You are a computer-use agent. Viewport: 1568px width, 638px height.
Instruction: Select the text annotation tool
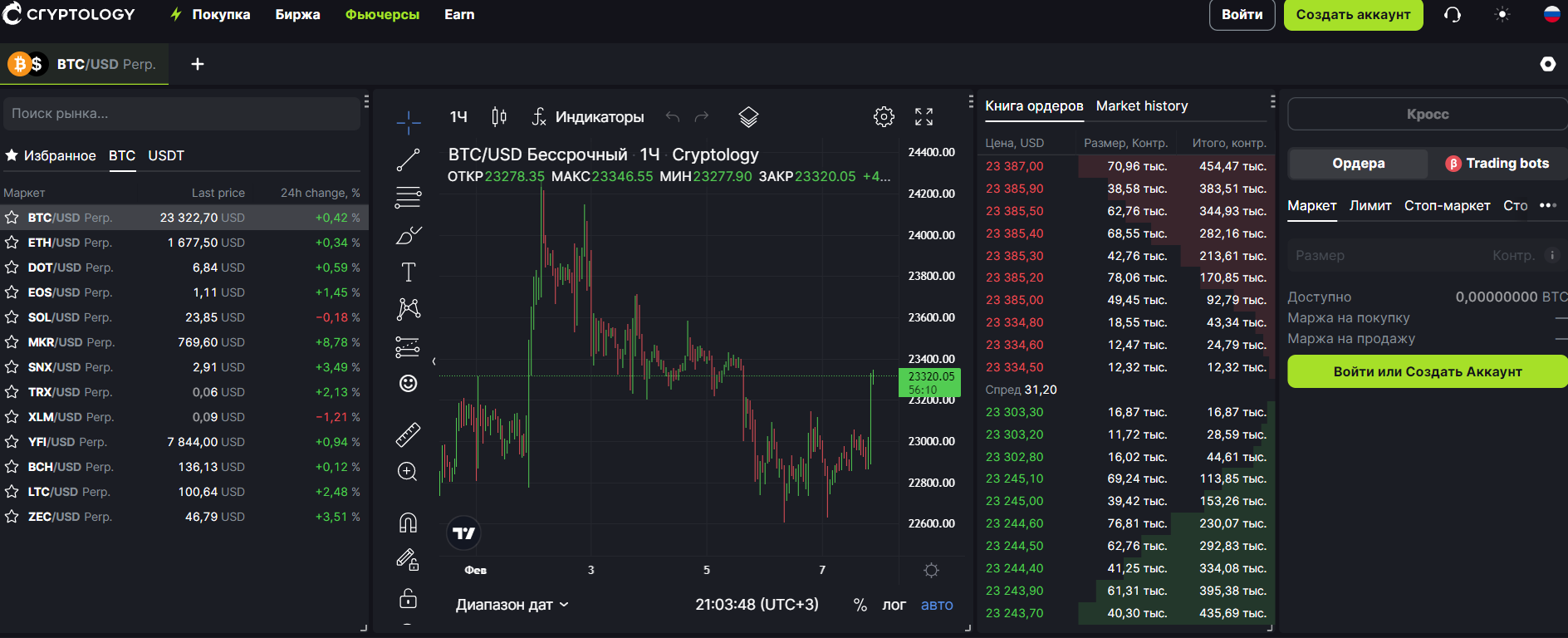click(x=408, y=272)
